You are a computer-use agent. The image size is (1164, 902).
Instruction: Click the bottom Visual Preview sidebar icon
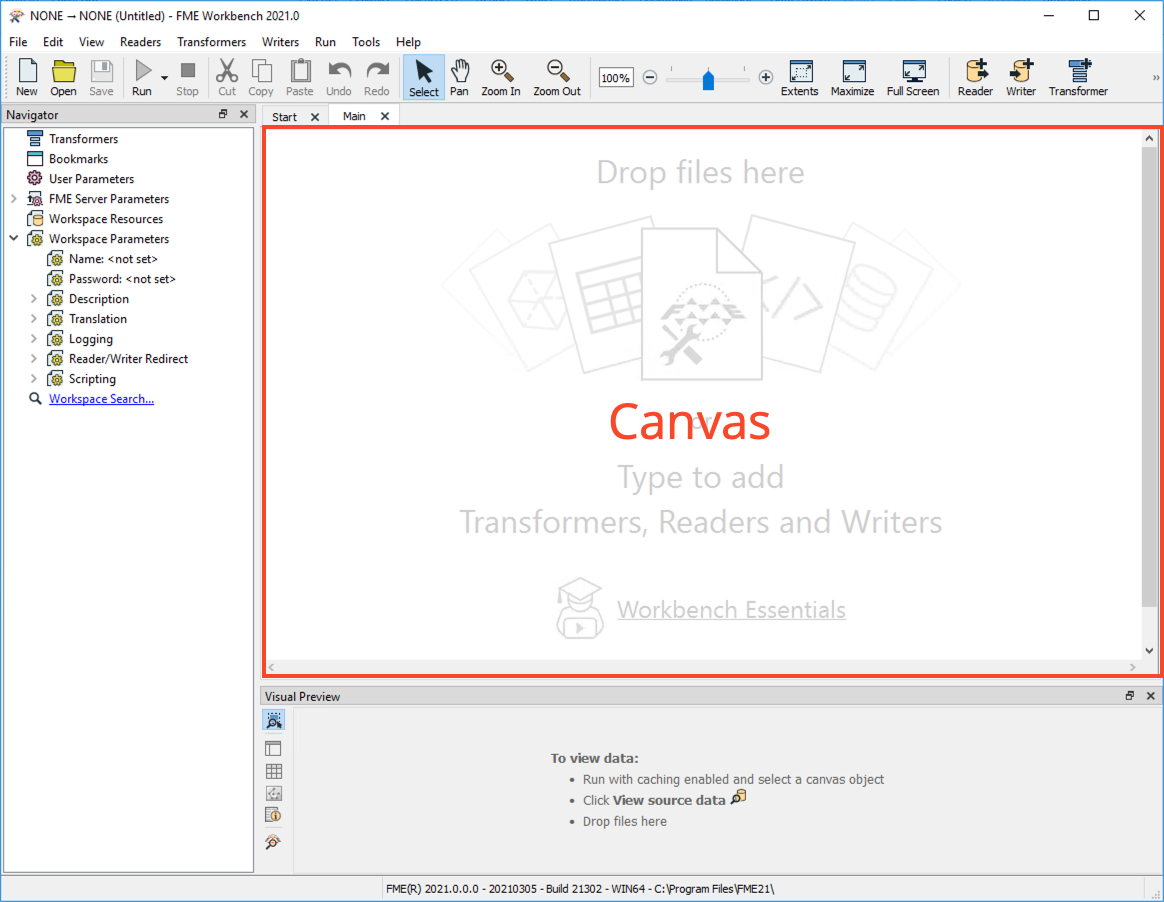tap(274, 842)
